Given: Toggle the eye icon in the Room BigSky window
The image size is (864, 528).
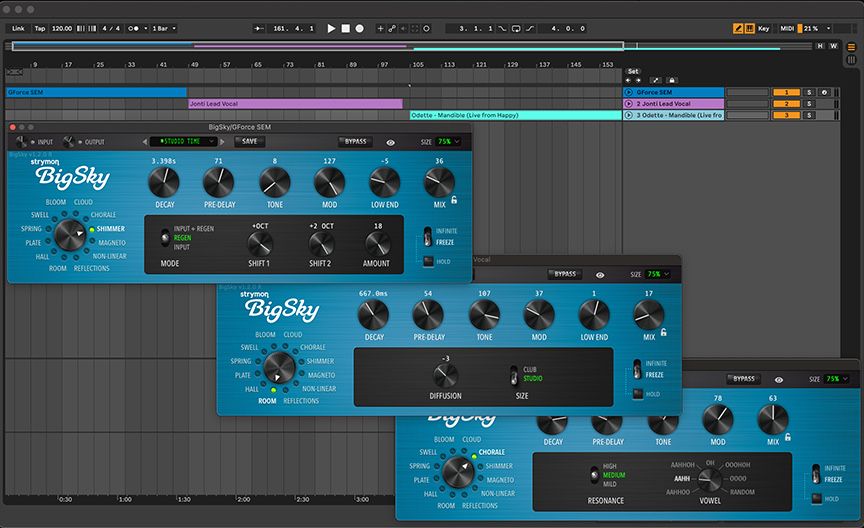Looking at the screenshot, I should 600,274.
